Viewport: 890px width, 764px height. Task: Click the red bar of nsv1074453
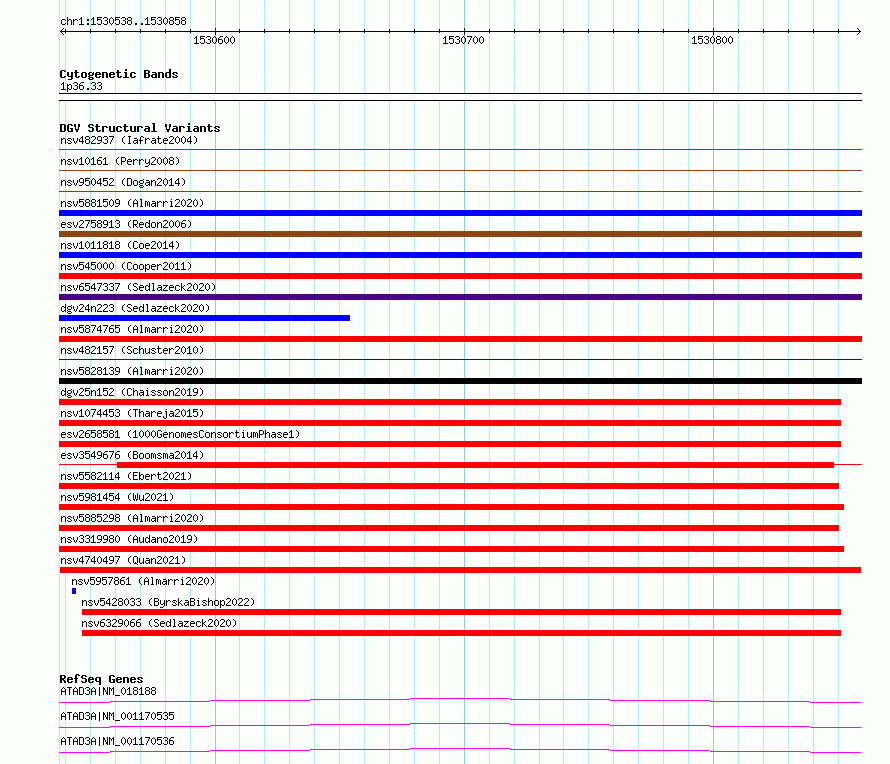pyautogui.click(x=450, y=423)
